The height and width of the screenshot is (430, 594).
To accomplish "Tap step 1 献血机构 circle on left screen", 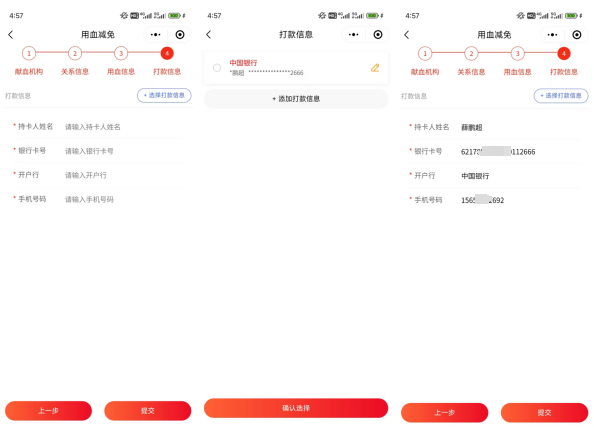I will 29,53.
